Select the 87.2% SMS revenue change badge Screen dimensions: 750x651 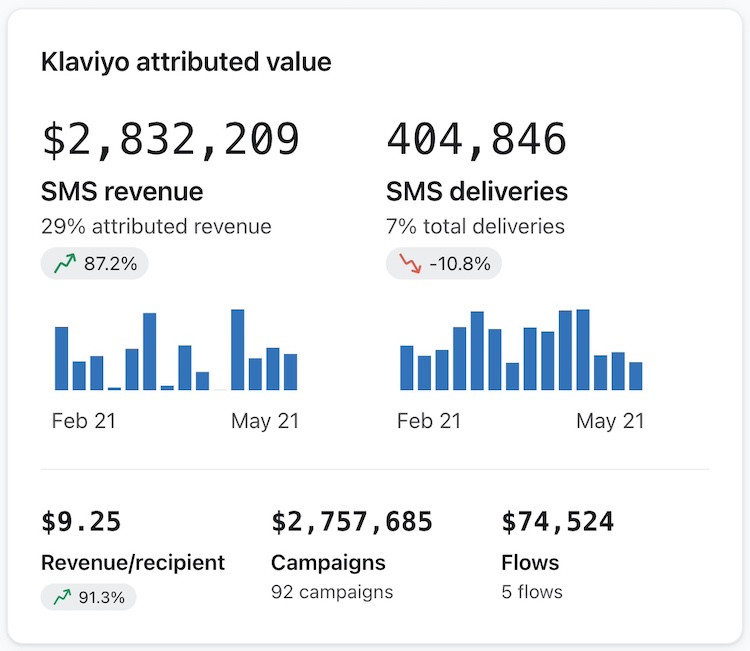95,264
